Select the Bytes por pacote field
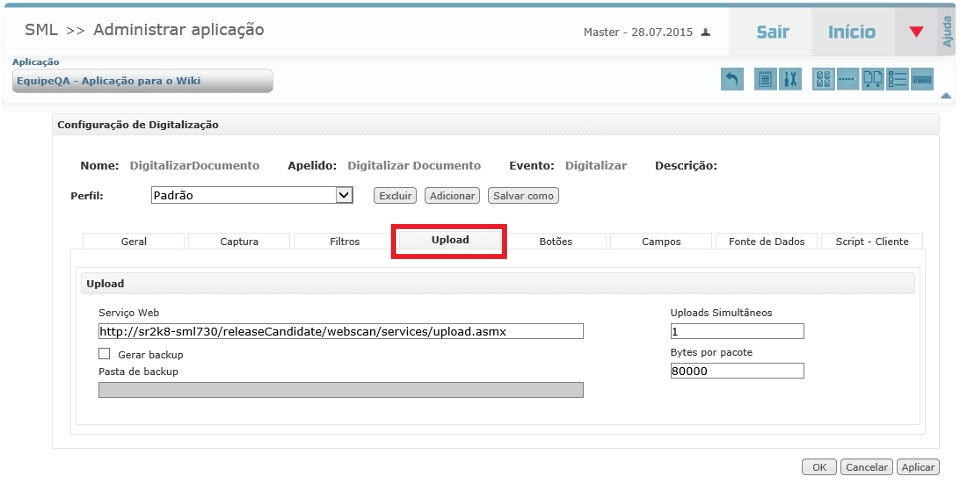Screen dimensions: 960x491 point(737,371)
